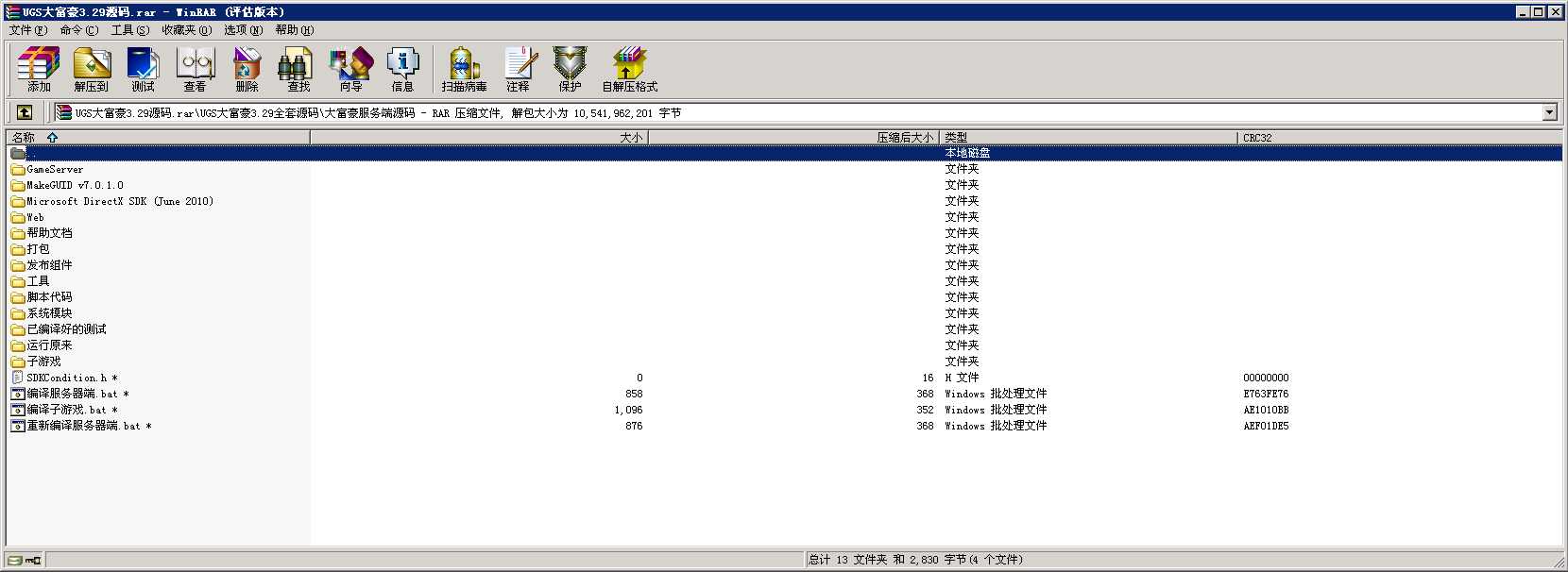Open the 查找 (Find) binoculars tool

(299, 70)
